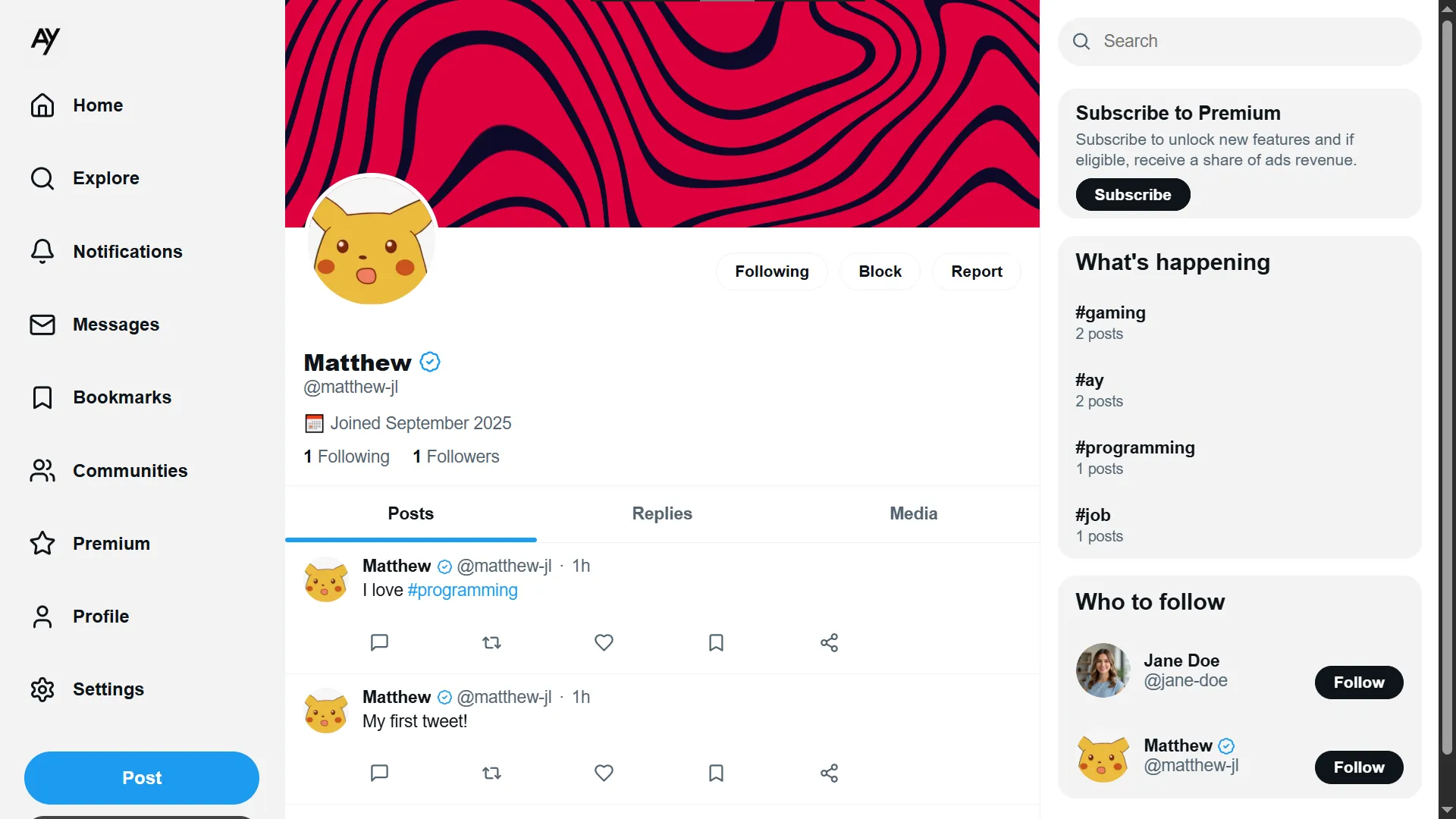Bookmark the "I love #programming" post

(716, 643)
